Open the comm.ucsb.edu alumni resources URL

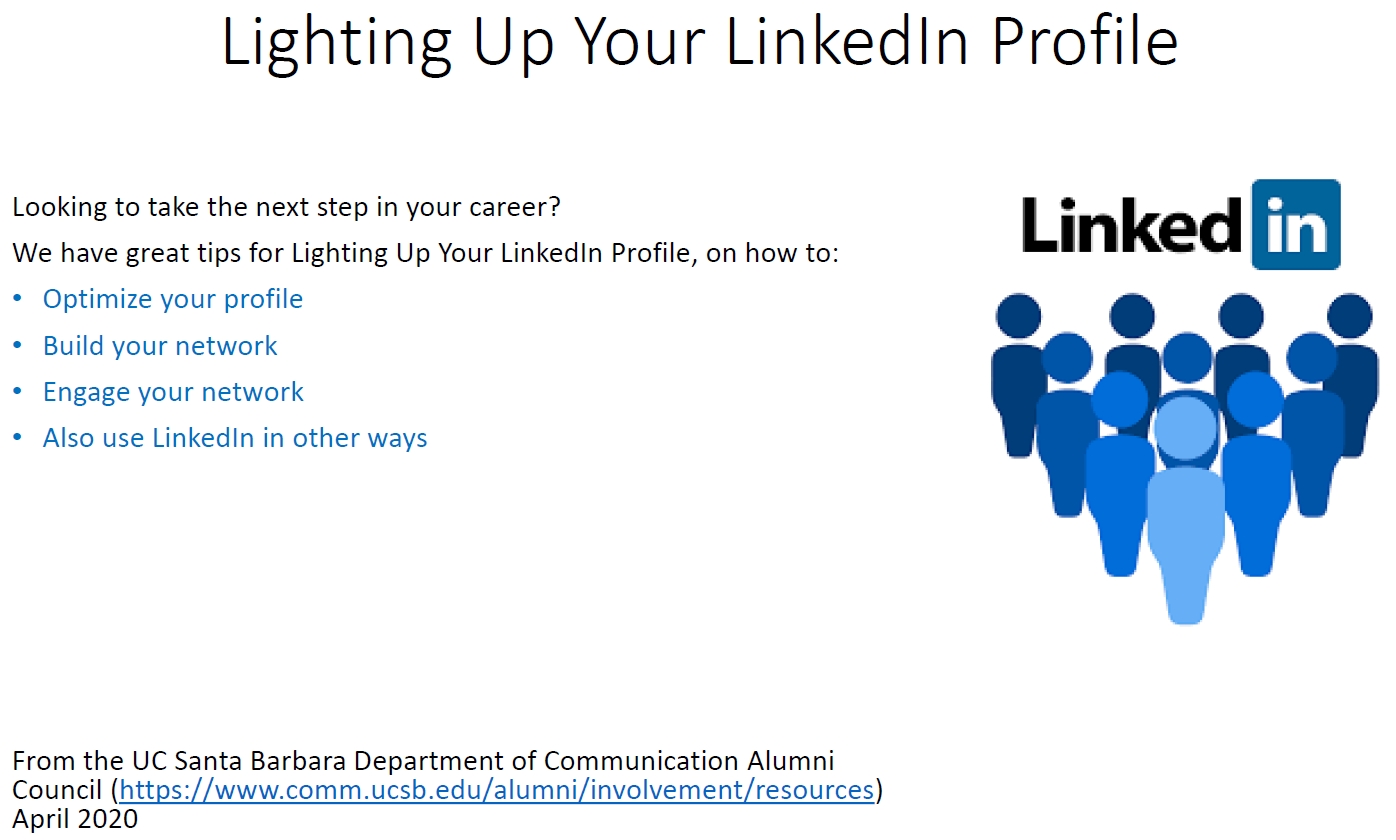(x=497, y=790)
